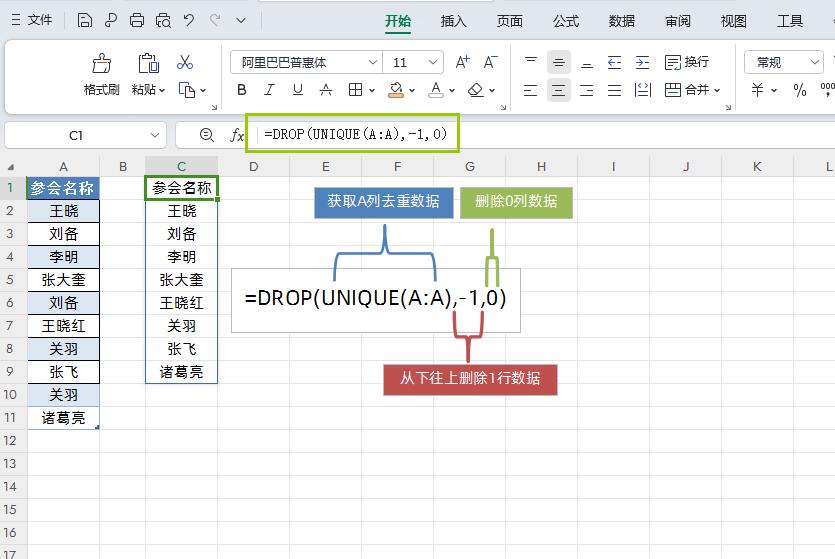
Task: Toggle 换行 wrap text
Action: pos(687,62)
